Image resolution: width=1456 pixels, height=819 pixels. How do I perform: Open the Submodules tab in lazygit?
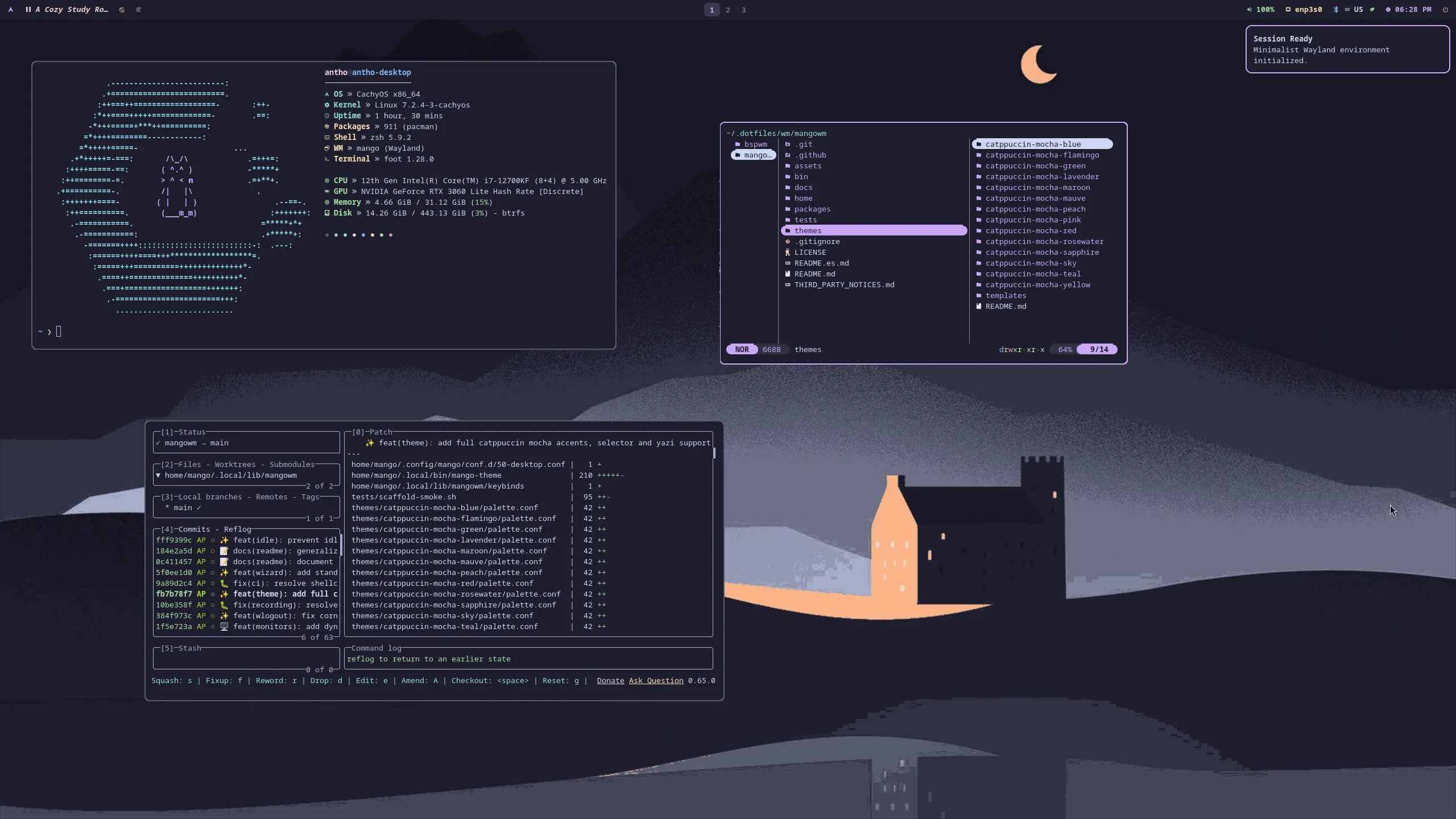point(292,465)
